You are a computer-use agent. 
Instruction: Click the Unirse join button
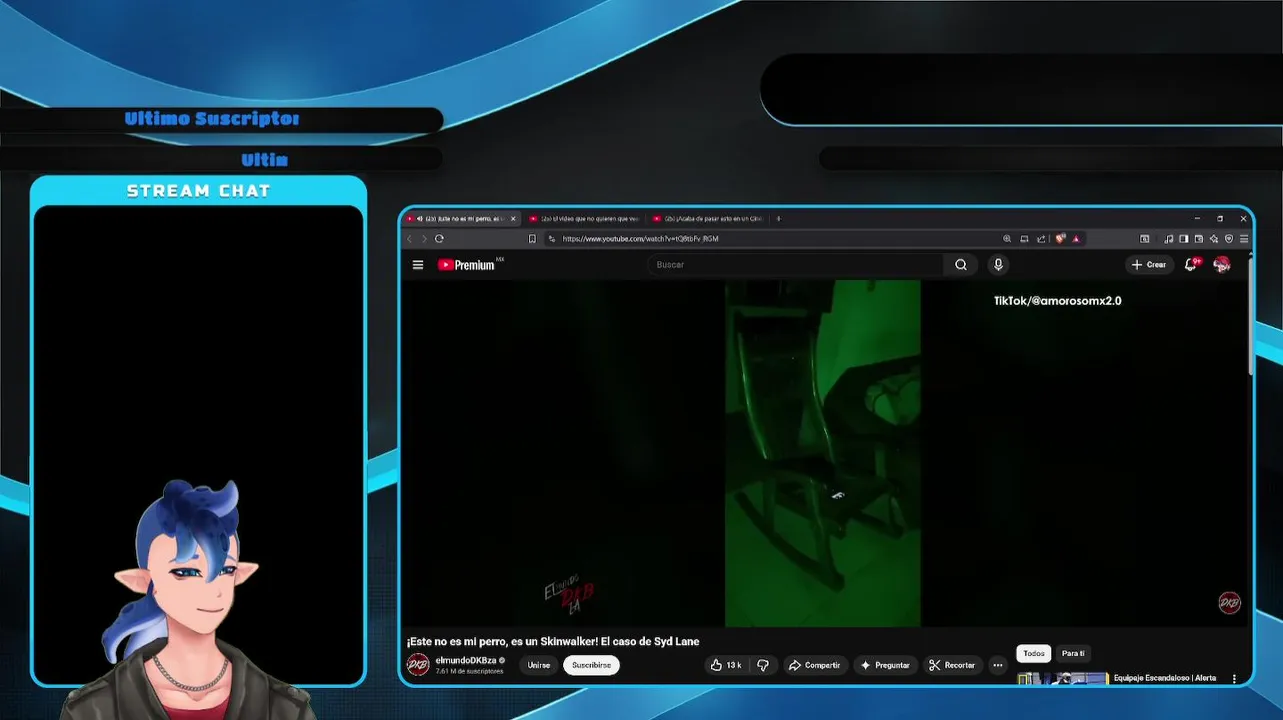click(539, 665)
